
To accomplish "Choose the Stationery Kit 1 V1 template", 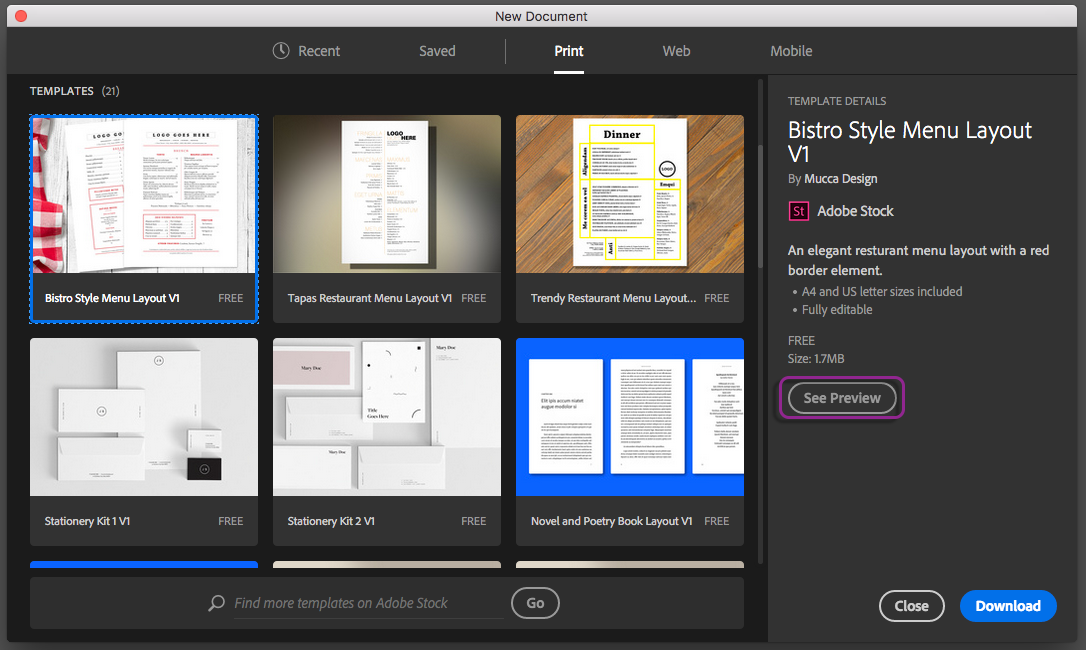I will click(x=144, y=416).
